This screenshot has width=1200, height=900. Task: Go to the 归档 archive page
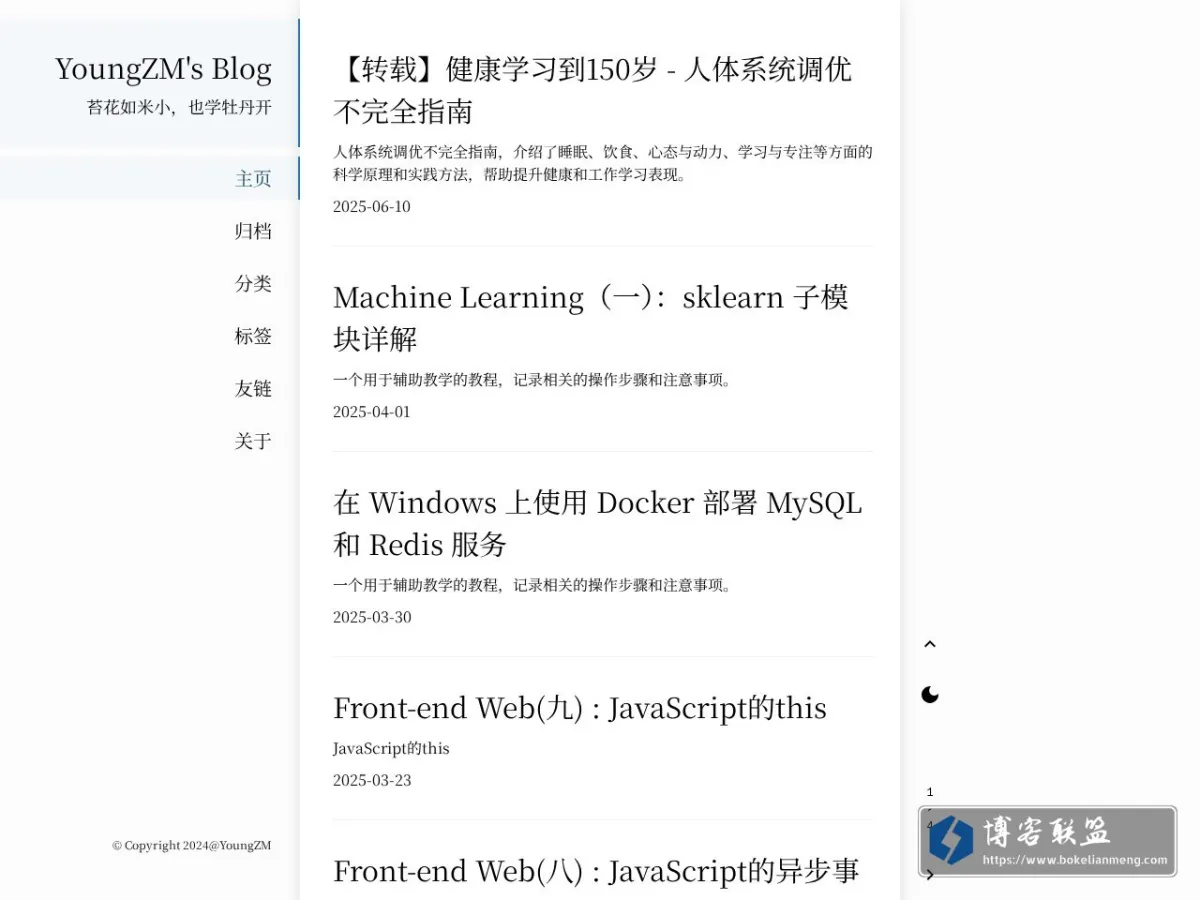pyautogui.click(x=253, y=231)
